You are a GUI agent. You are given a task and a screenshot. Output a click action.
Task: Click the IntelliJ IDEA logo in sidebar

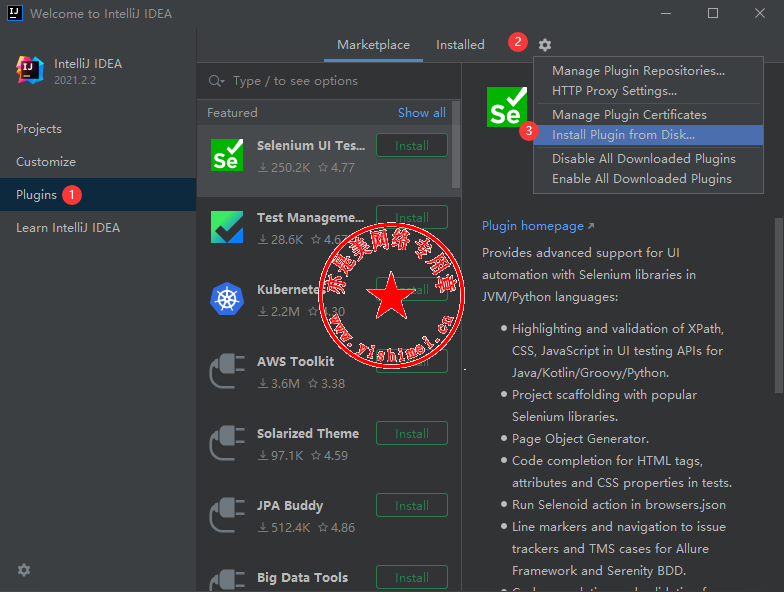(30, 70)
